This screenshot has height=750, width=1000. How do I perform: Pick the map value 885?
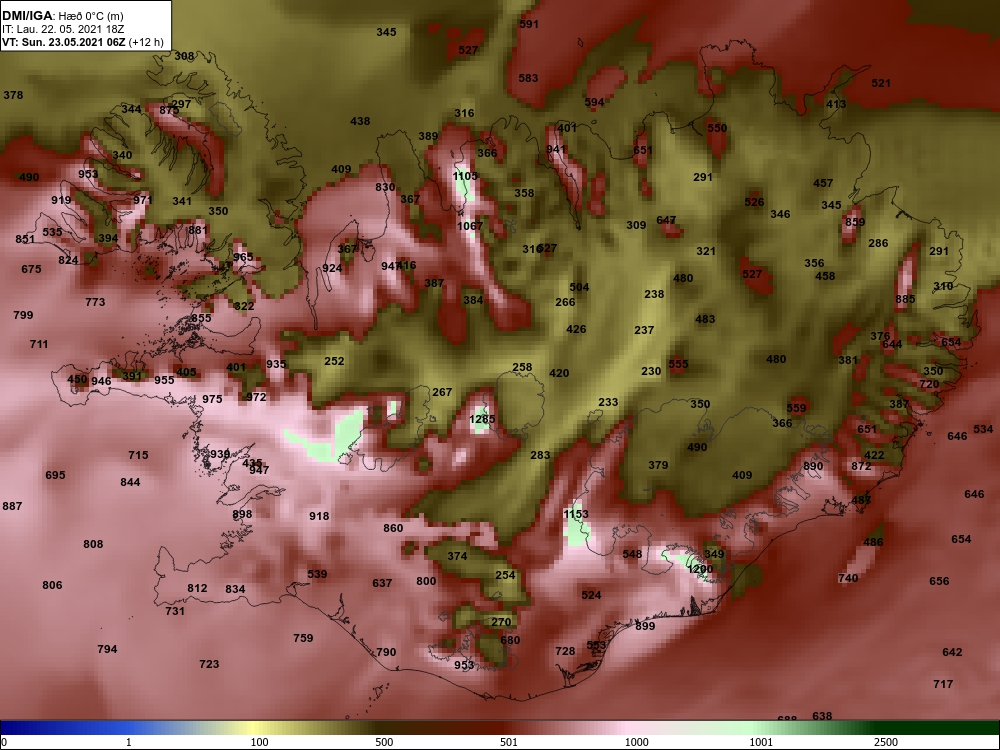[905, 299]
